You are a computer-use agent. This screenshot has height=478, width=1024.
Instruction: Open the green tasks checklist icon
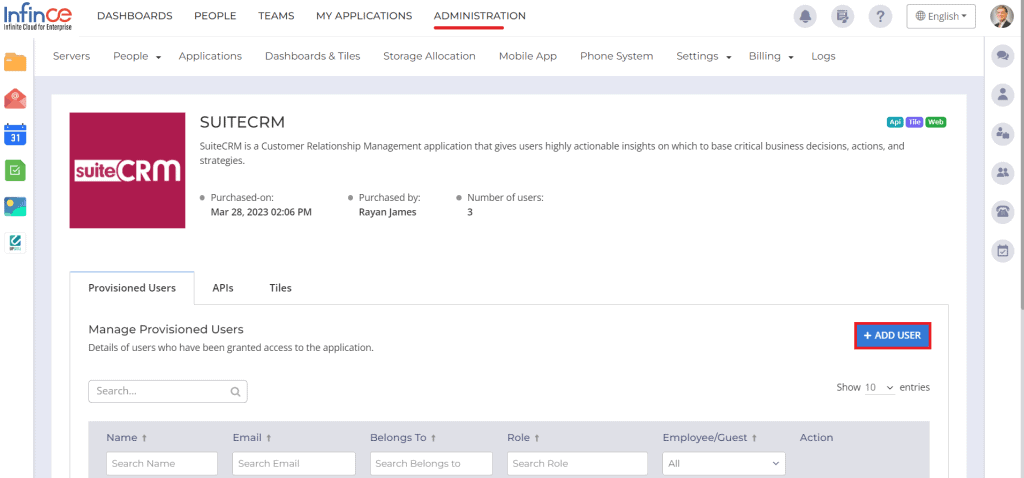coord(15,170)
